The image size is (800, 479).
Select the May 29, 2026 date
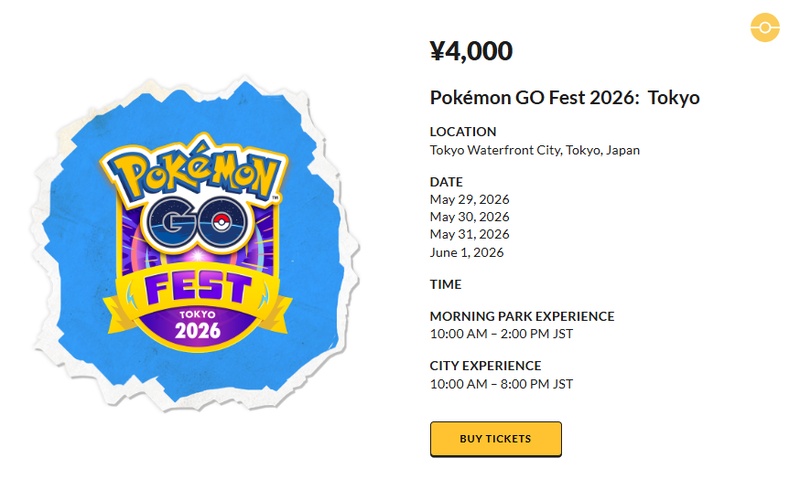pyautogui.click(x=469, y=199)
